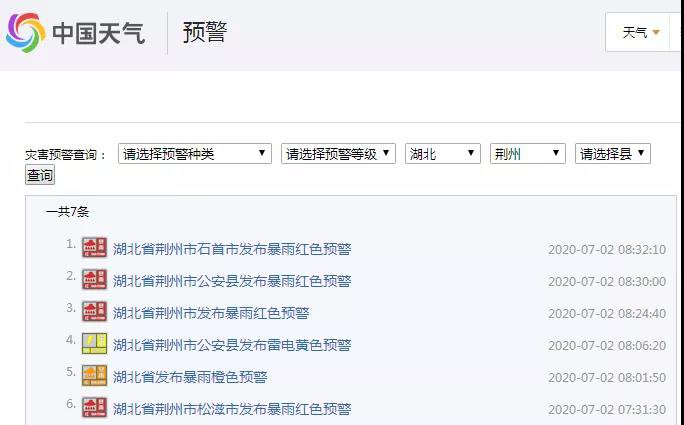
Task: Click the 查询 button
Action: click(40, 175)
